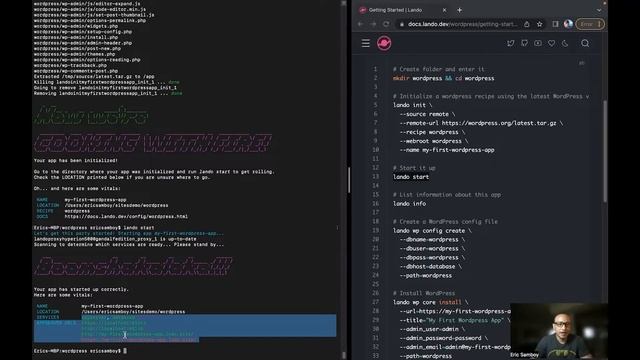Click the terminal prompt at the bottom
This screenshot has height=360, width=640.
(80, 351)
